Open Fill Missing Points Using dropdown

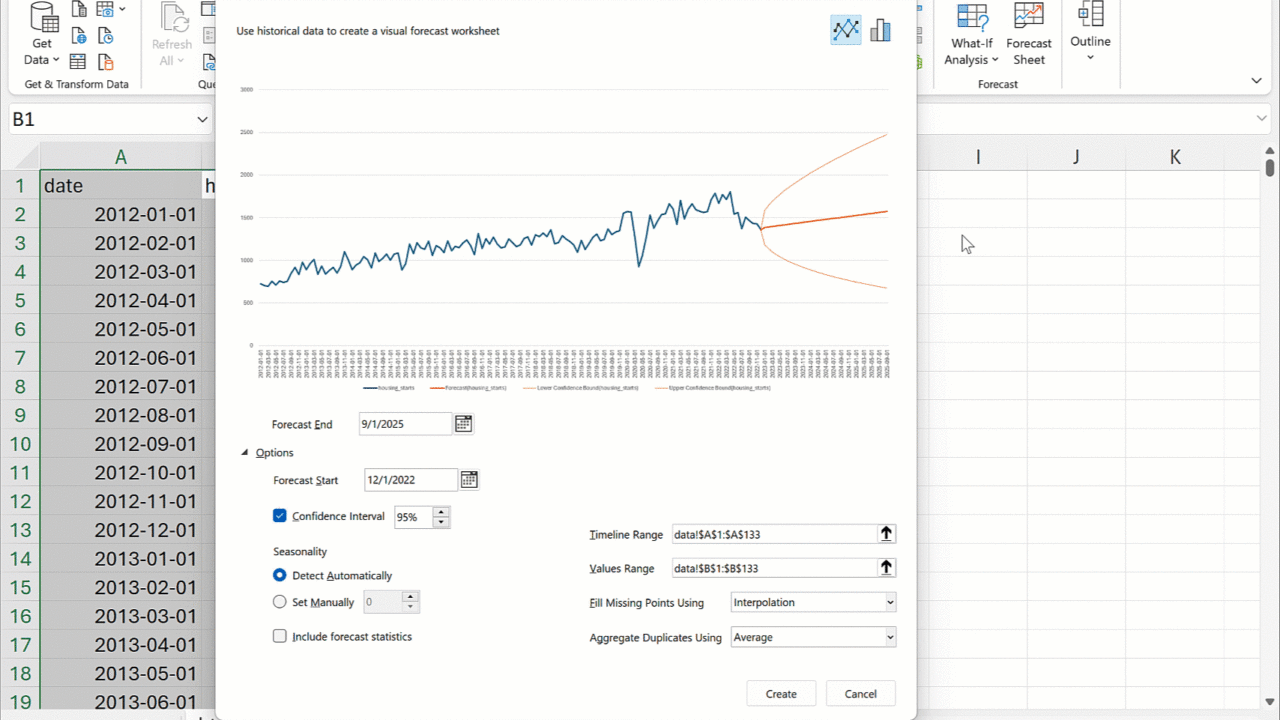[x=813, y=602]
